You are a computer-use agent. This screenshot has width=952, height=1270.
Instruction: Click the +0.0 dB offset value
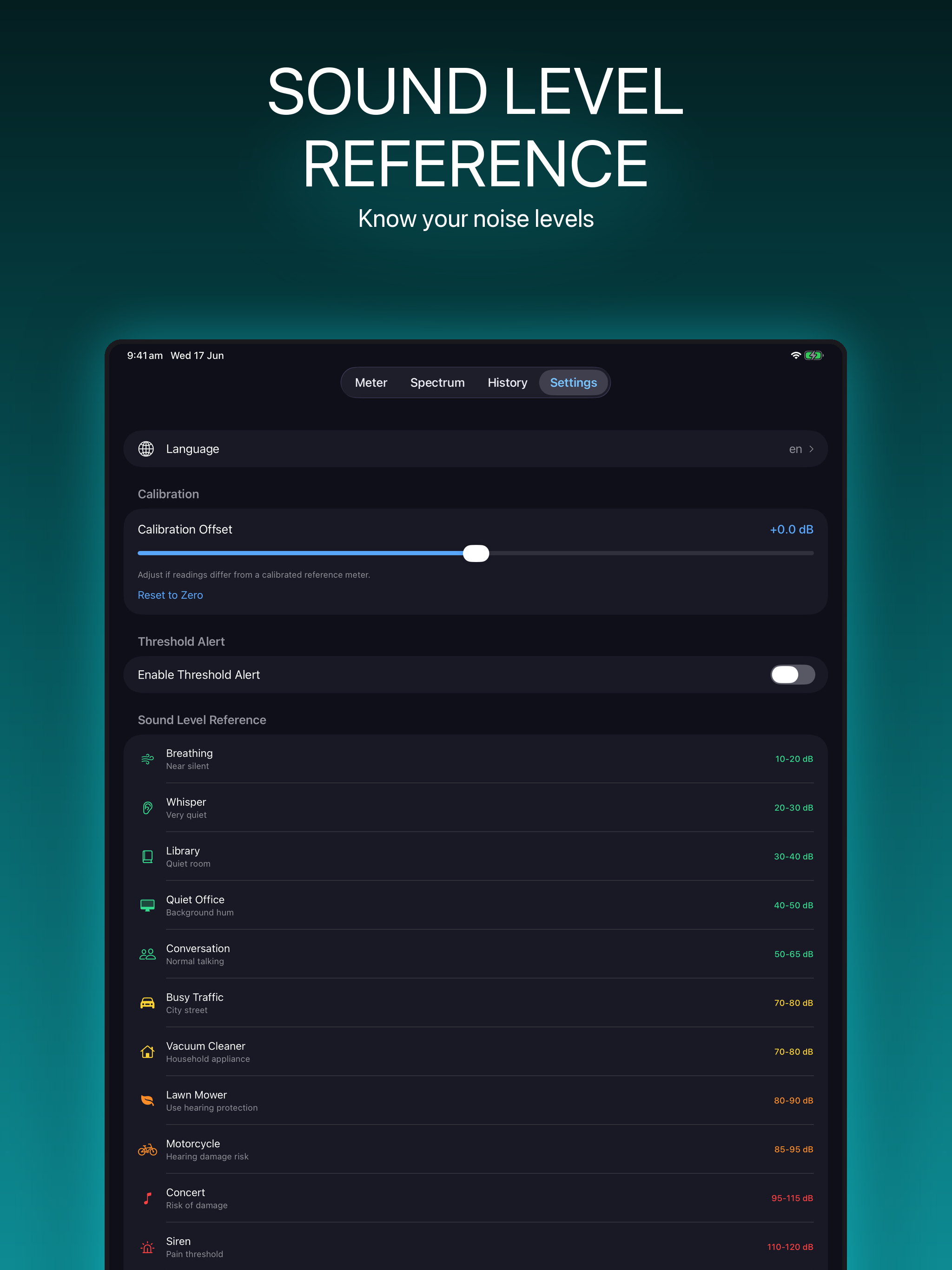pyautogui.click(x=792, y=529)
